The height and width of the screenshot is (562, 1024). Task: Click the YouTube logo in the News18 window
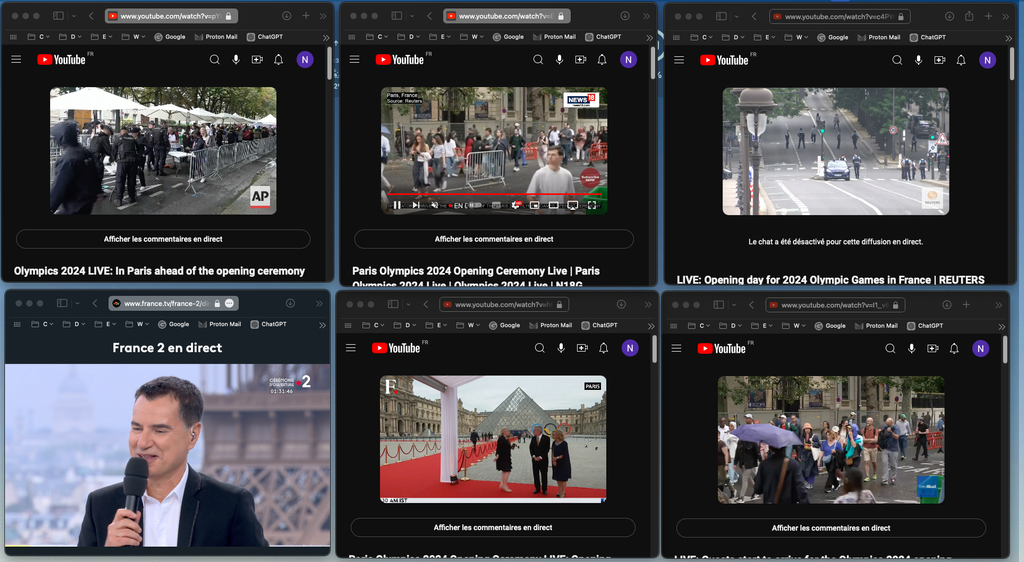pyautogui.click(x=400, y=60)
